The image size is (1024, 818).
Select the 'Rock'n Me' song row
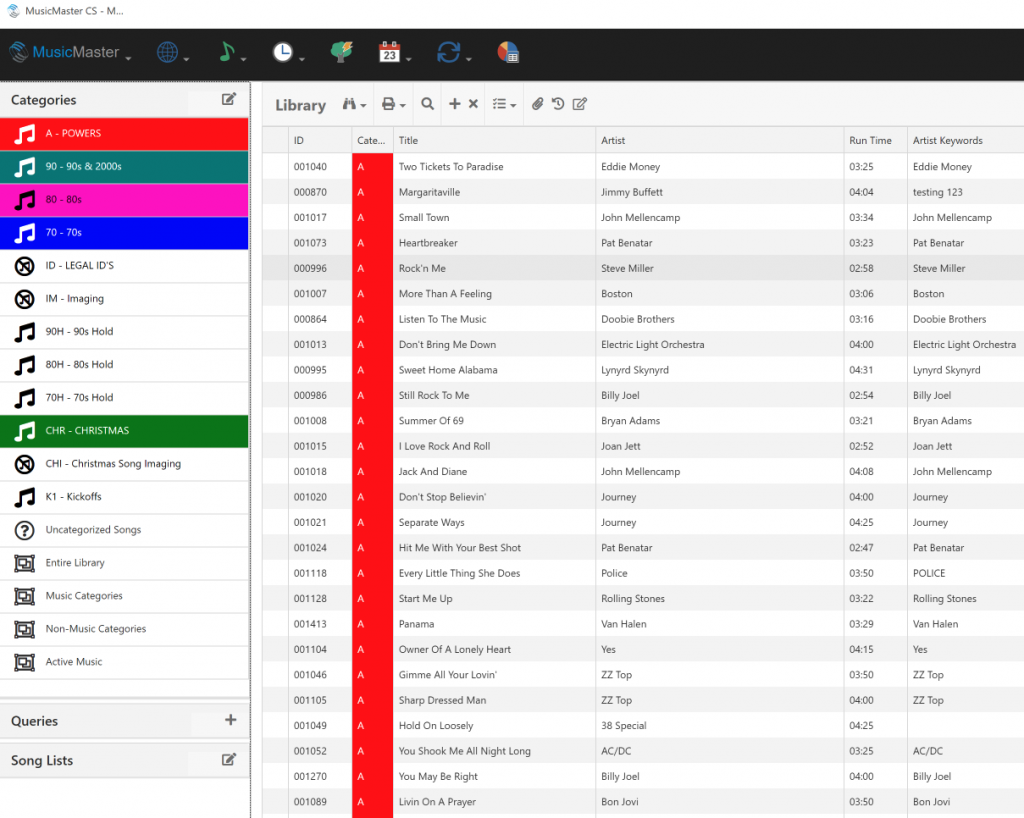pos(643,268)
